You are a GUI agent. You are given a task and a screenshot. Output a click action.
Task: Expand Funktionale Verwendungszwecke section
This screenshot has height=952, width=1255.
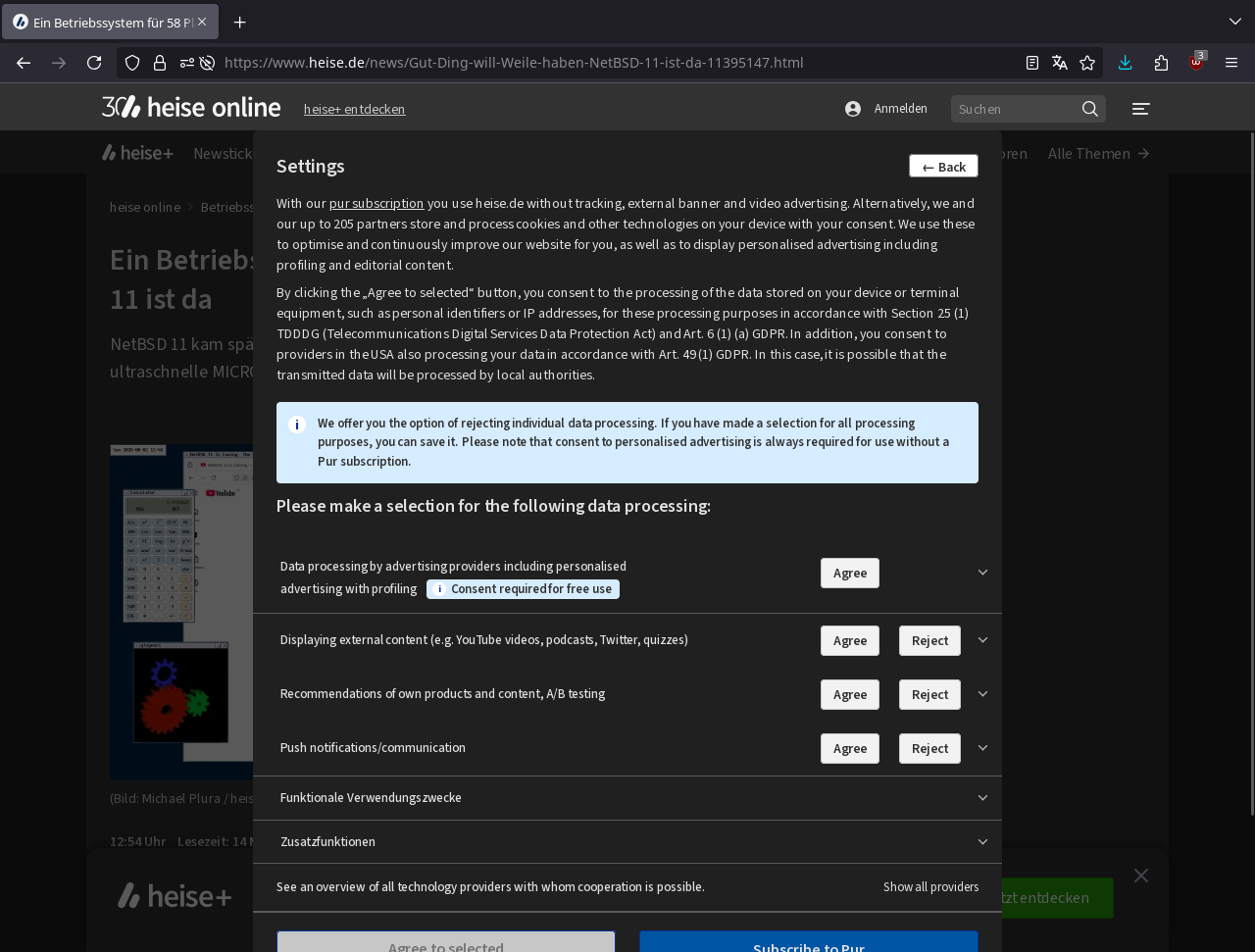627,798
